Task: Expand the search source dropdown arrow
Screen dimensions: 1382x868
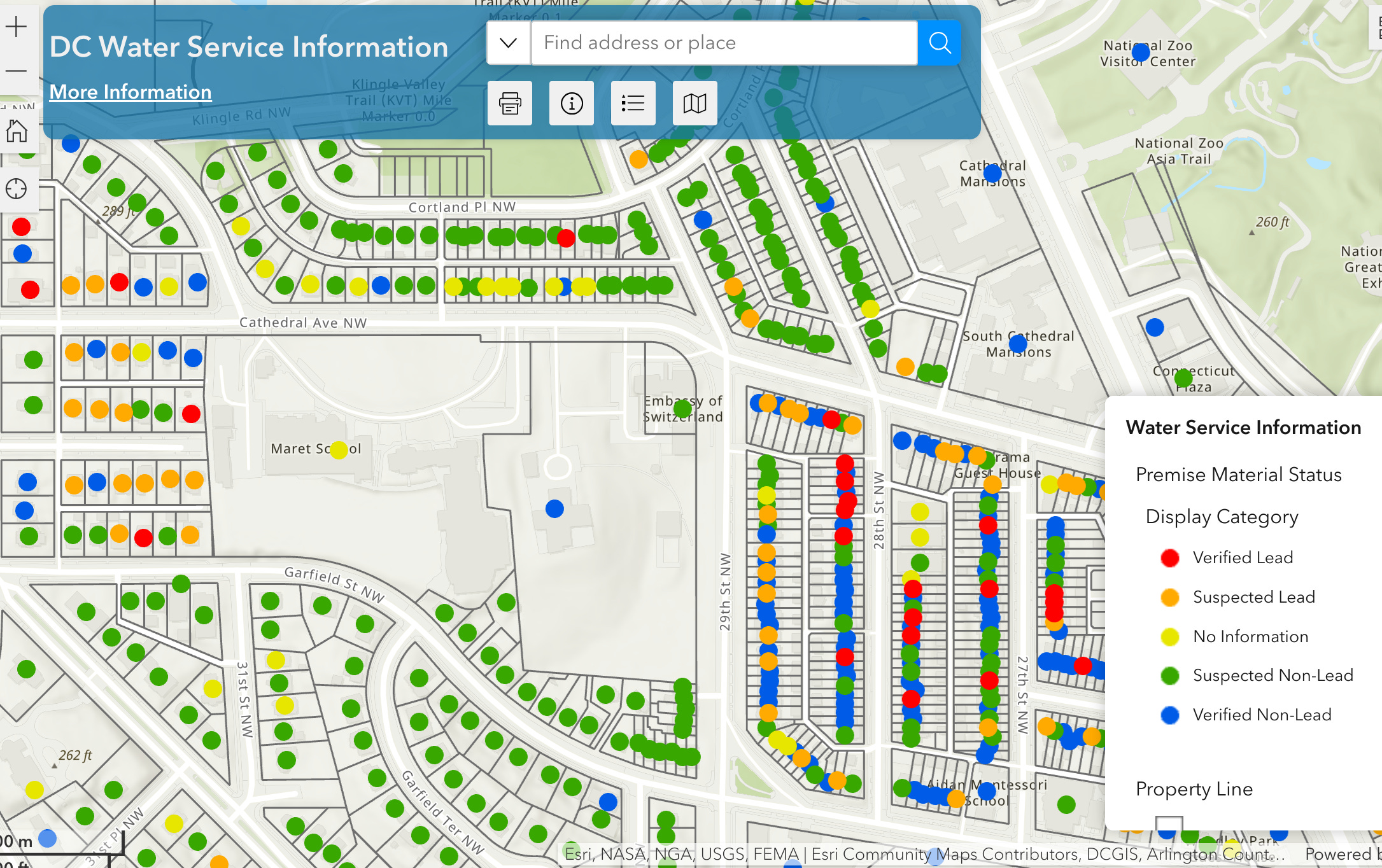Action: click(x=508, y=43)
